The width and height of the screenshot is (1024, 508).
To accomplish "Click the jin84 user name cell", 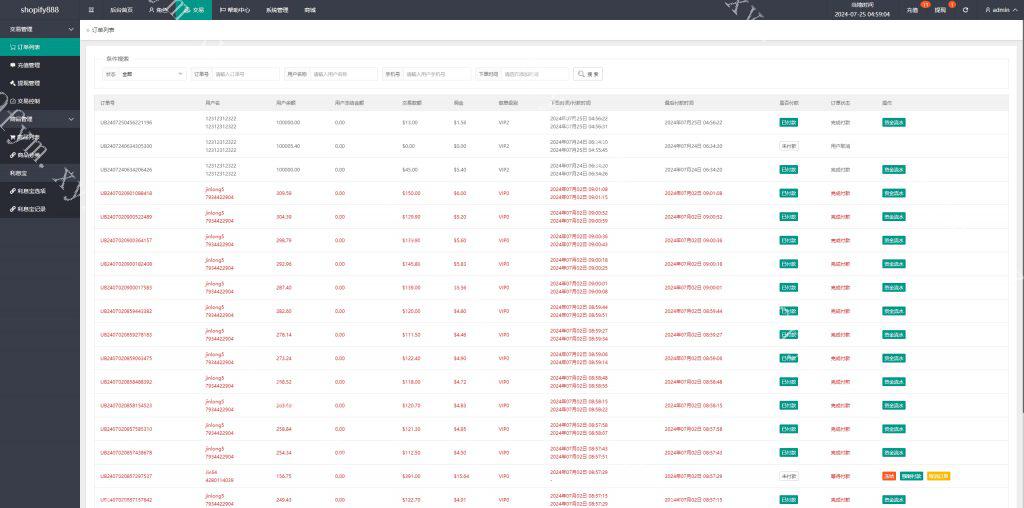I will (210, 472).
